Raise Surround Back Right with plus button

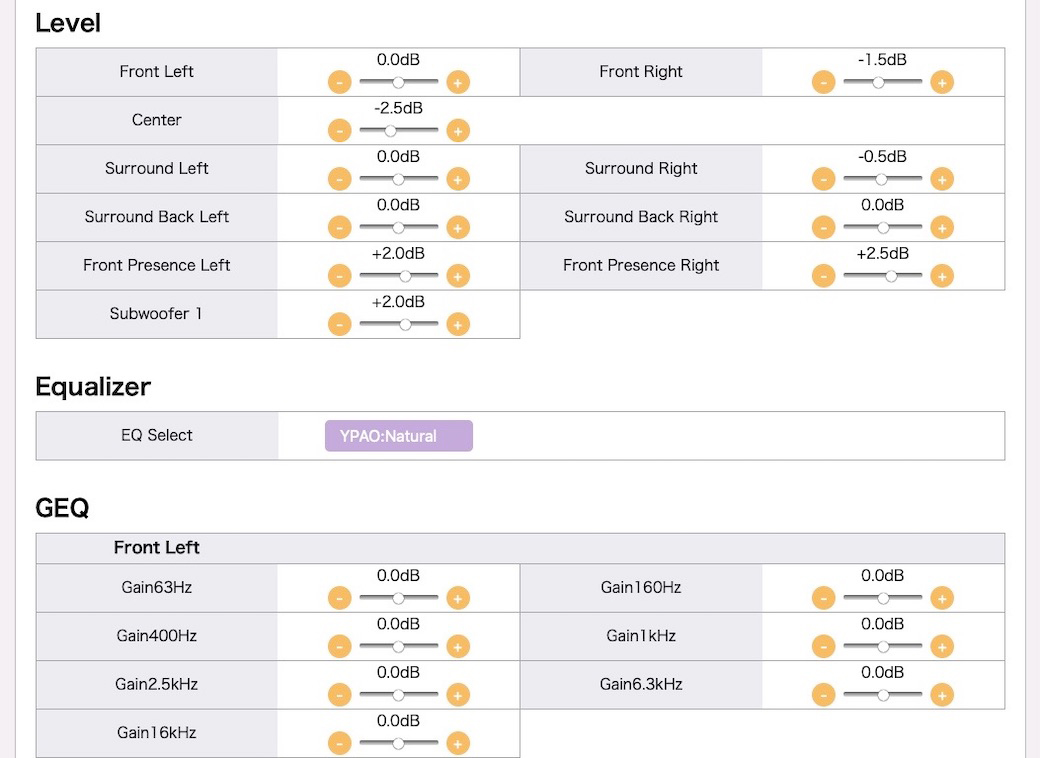coord(942,227)
